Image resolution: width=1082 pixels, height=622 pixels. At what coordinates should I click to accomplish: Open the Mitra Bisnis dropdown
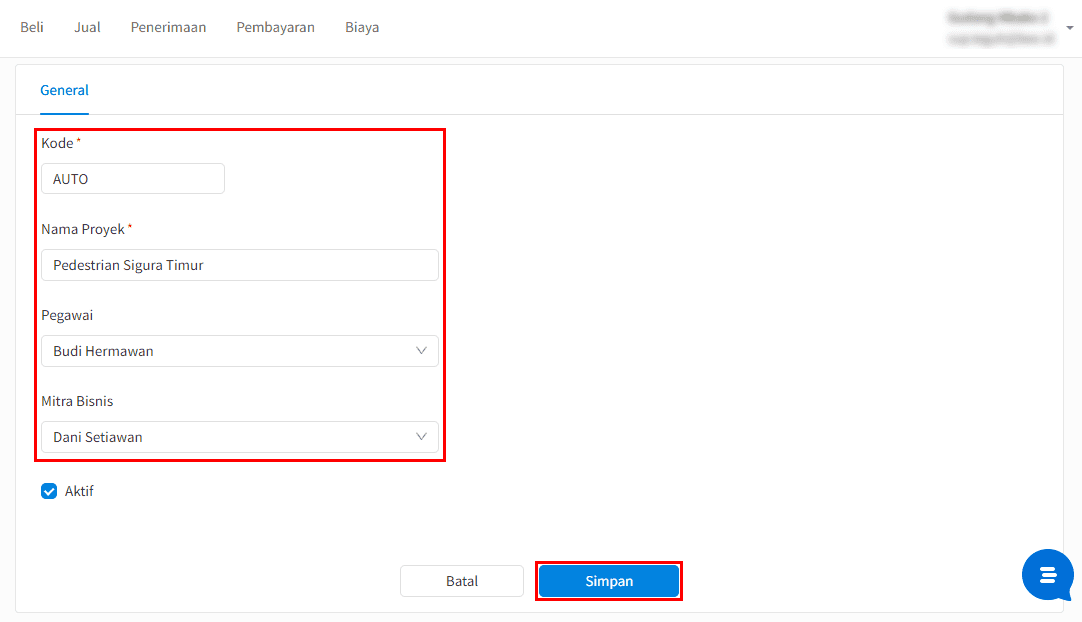click(x=239, y=437)
